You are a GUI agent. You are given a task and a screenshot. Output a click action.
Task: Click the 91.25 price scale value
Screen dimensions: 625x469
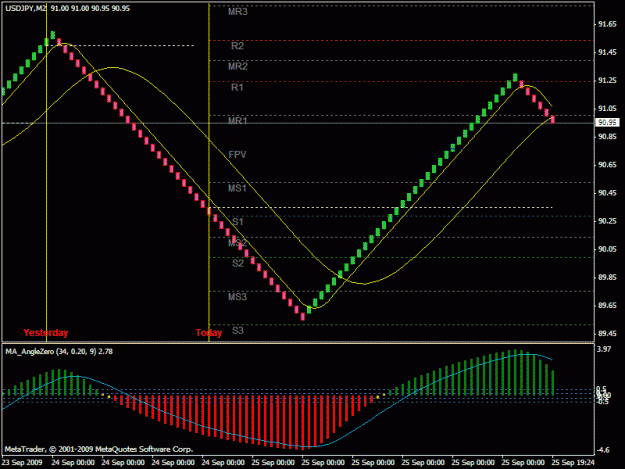pyautogui.click(x=607, y=80)
